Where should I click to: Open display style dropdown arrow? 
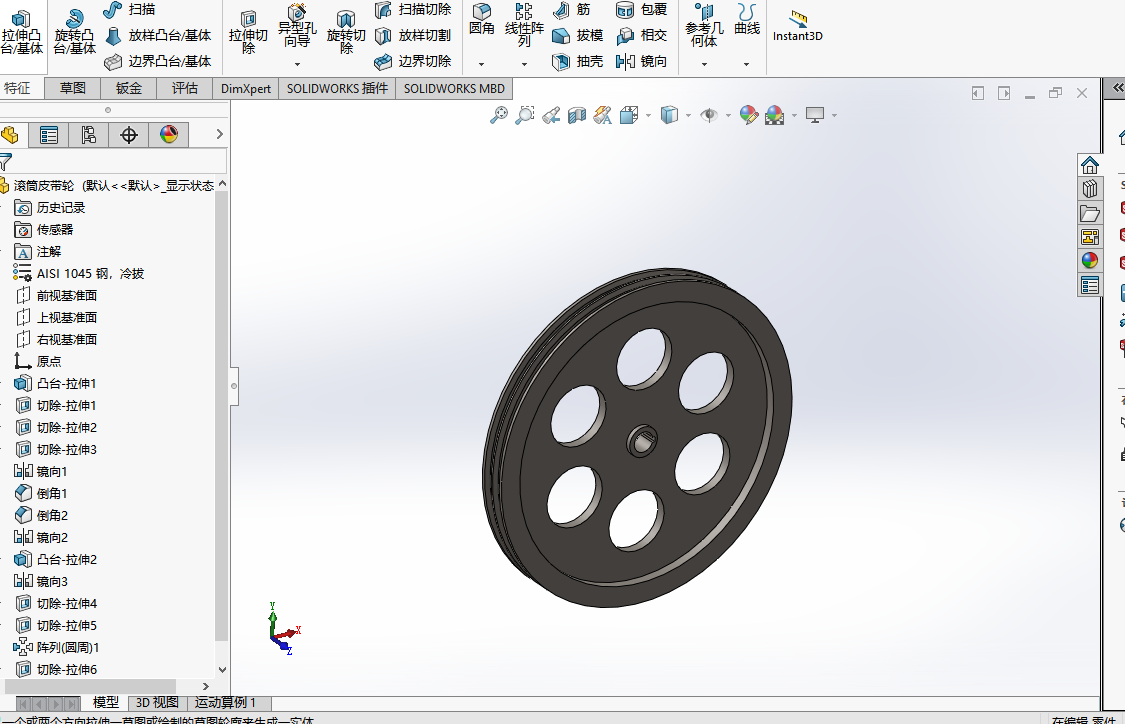688,116
